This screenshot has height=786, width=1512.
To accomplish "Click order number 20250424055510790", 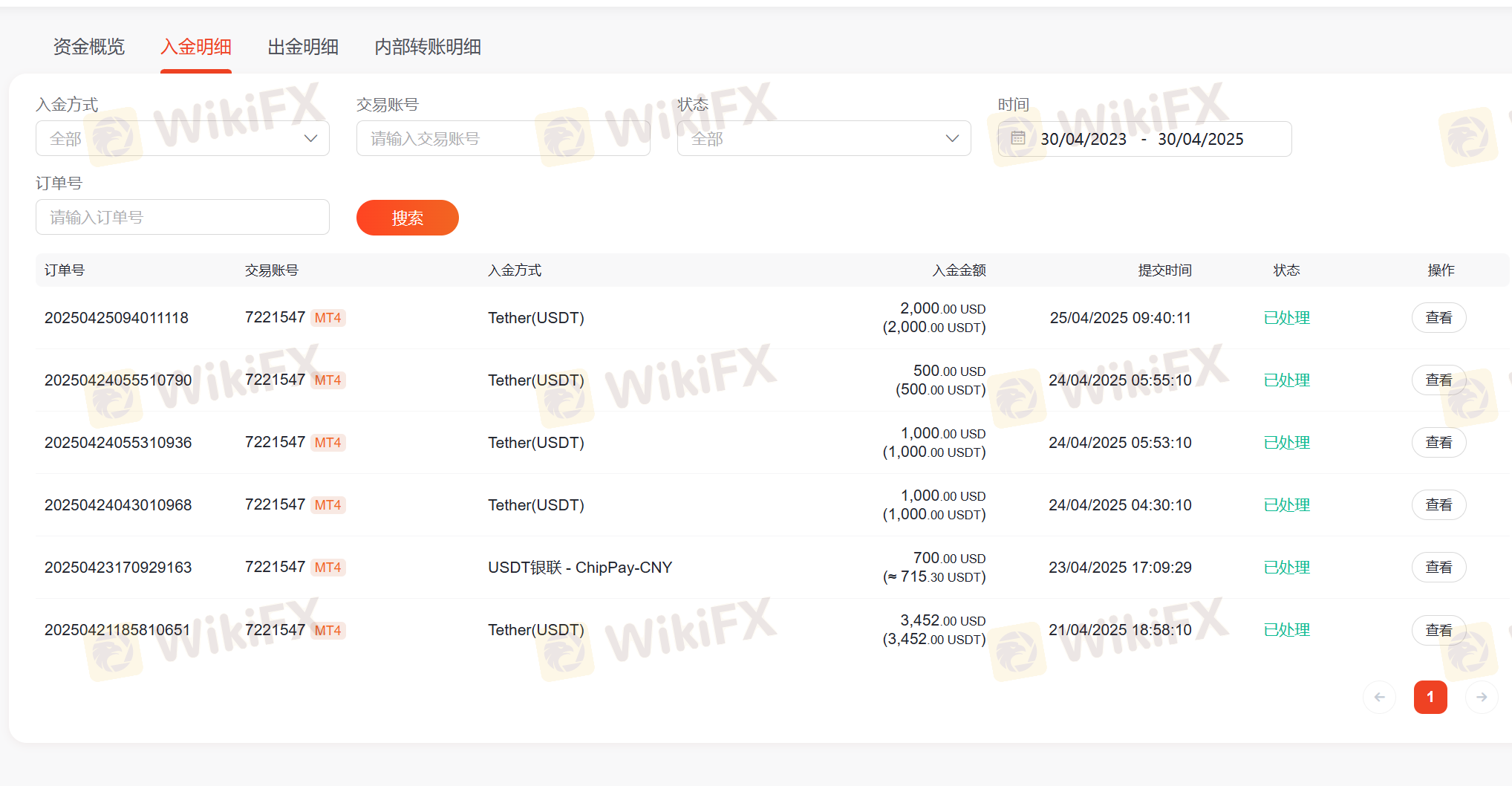I will tap(118, 380).
